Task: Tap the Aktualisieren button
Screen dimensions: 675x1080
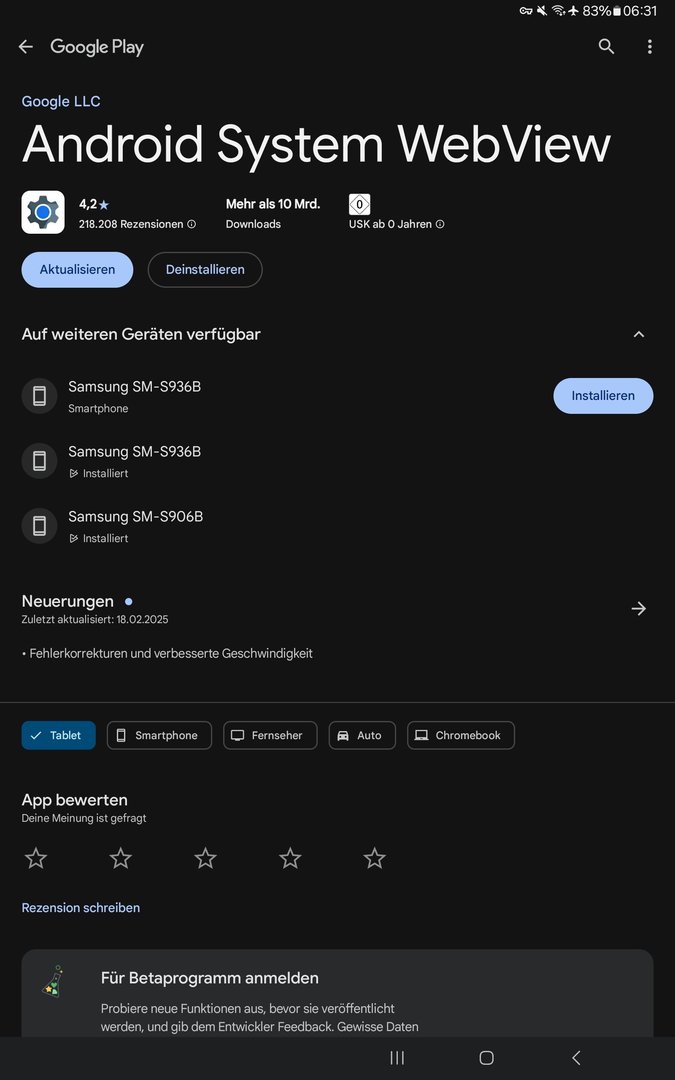Action: click(x=77, y=270)
